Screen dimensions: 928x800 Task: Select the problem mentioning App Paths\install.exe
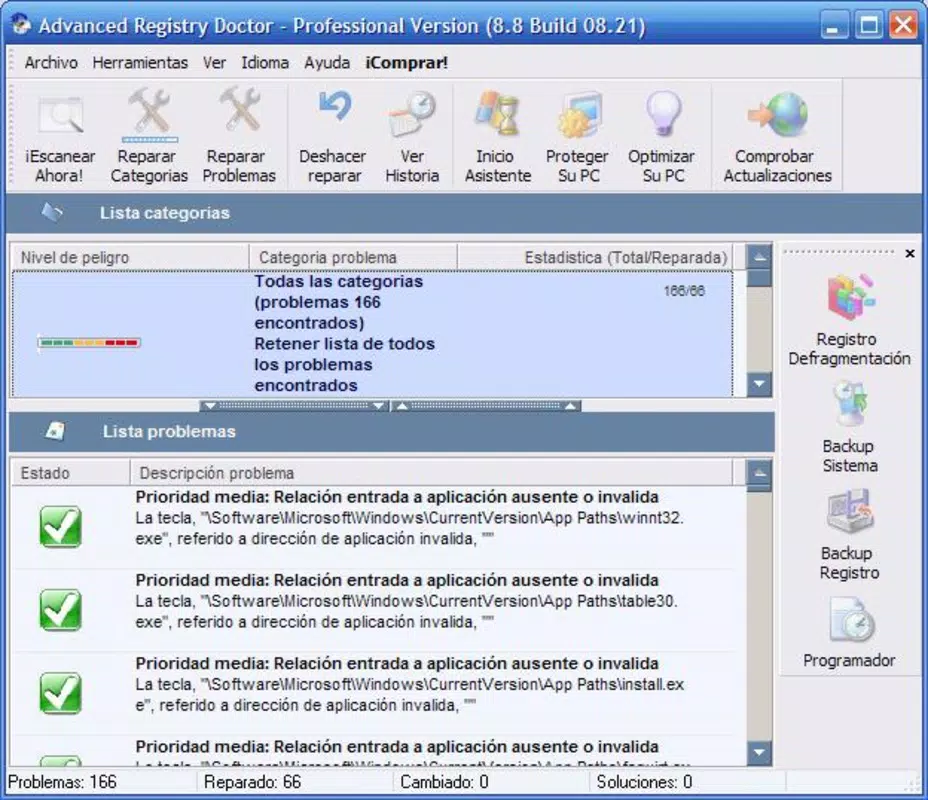coord(372,693)
